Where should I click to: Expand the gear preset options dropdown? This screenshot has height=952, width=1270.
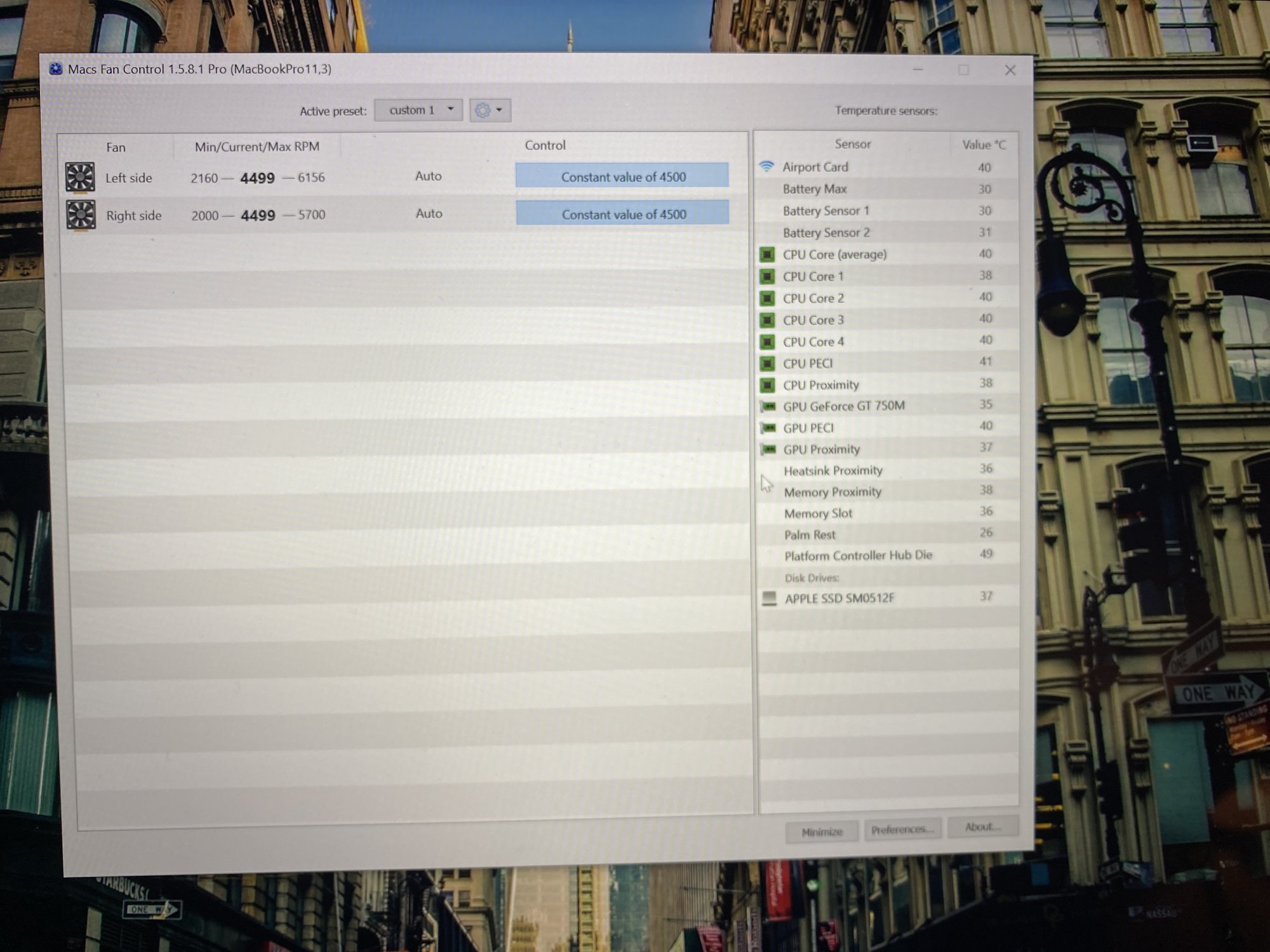pos(490,110)
